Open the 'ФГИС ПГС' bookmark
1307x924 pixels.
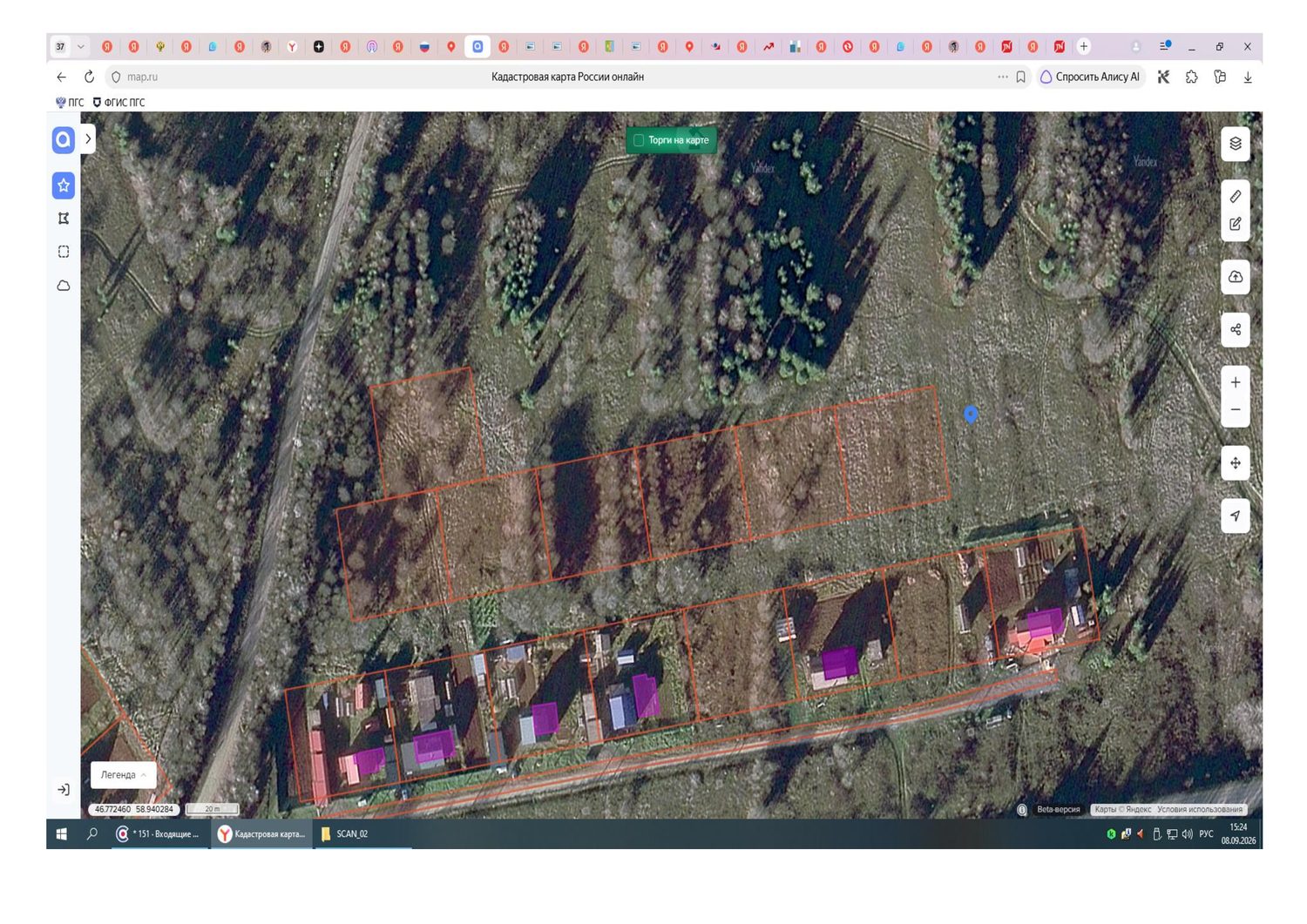click(119, 103)
